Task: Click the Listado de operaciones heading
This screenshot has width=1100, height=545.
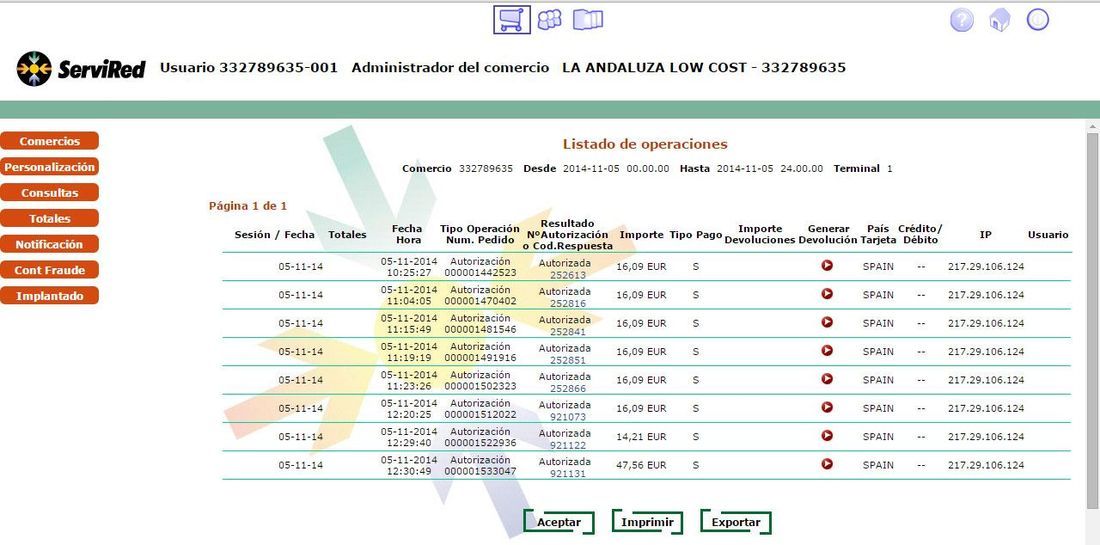Action: click(645, 144)
